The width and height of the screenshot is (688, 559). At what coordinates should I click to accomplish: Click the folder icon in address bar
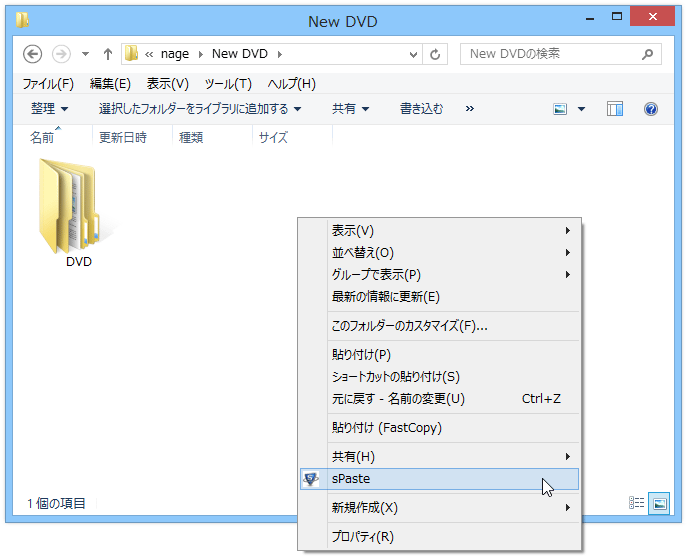(x=131, y=54)
